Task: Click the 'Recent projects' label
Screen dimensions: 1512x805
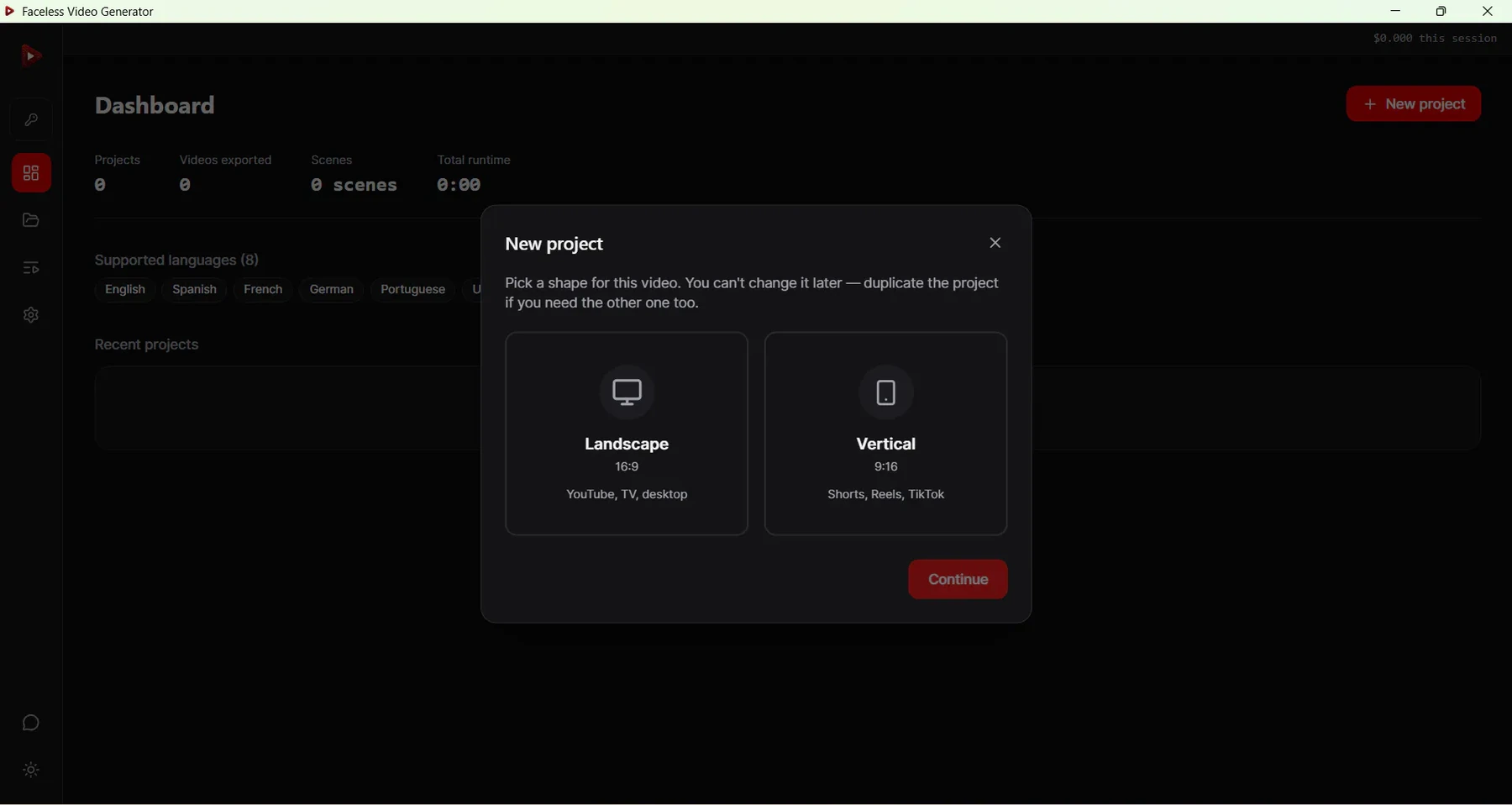Action: 147,345
